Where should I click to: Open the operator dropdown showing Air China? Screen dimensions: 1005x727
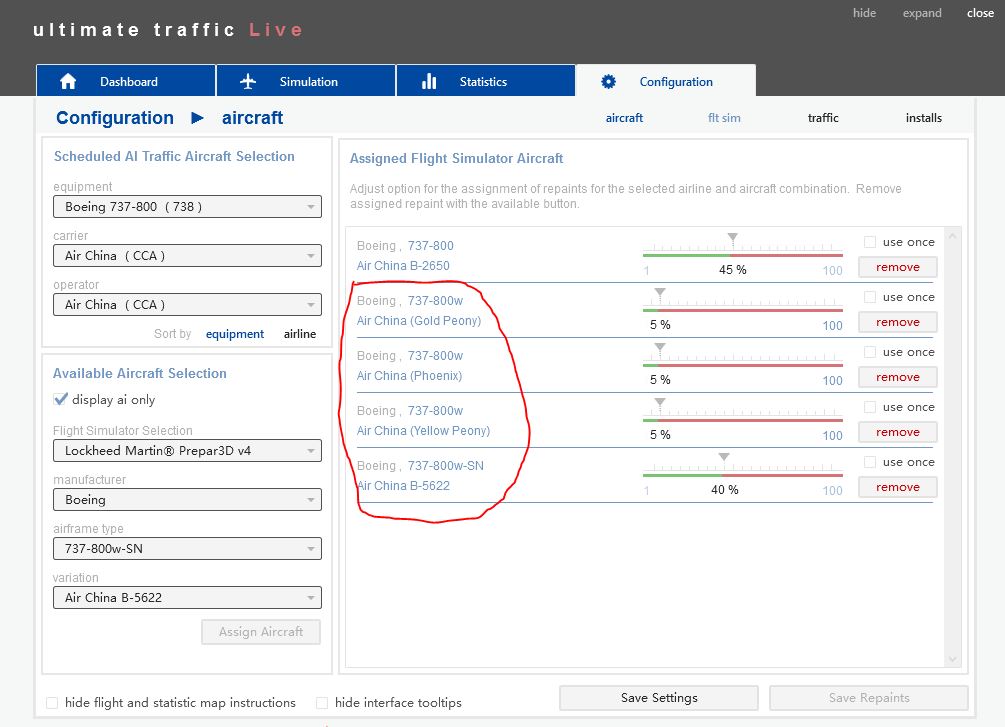click(187, 305)
